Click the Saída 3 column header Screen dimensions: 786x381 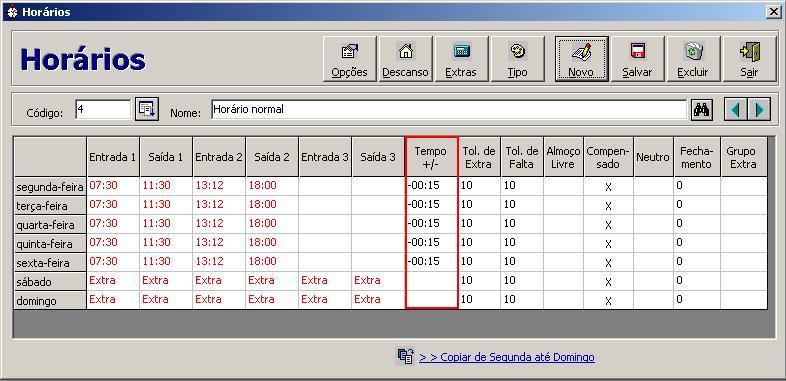[x=378, y=157]
